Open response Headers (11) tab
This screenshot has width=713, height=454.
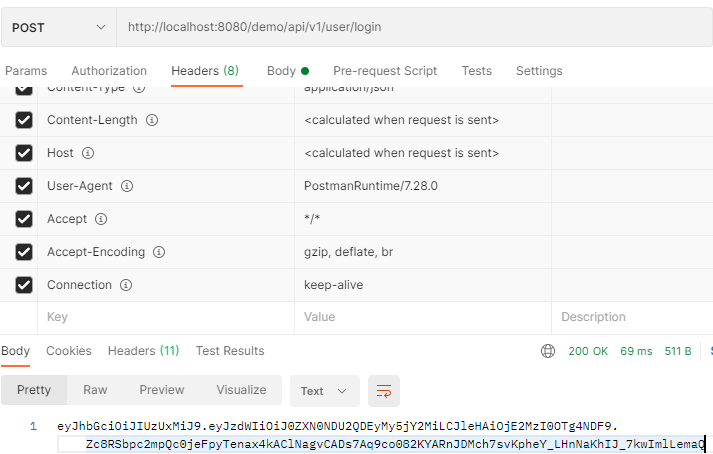point(143,351)
